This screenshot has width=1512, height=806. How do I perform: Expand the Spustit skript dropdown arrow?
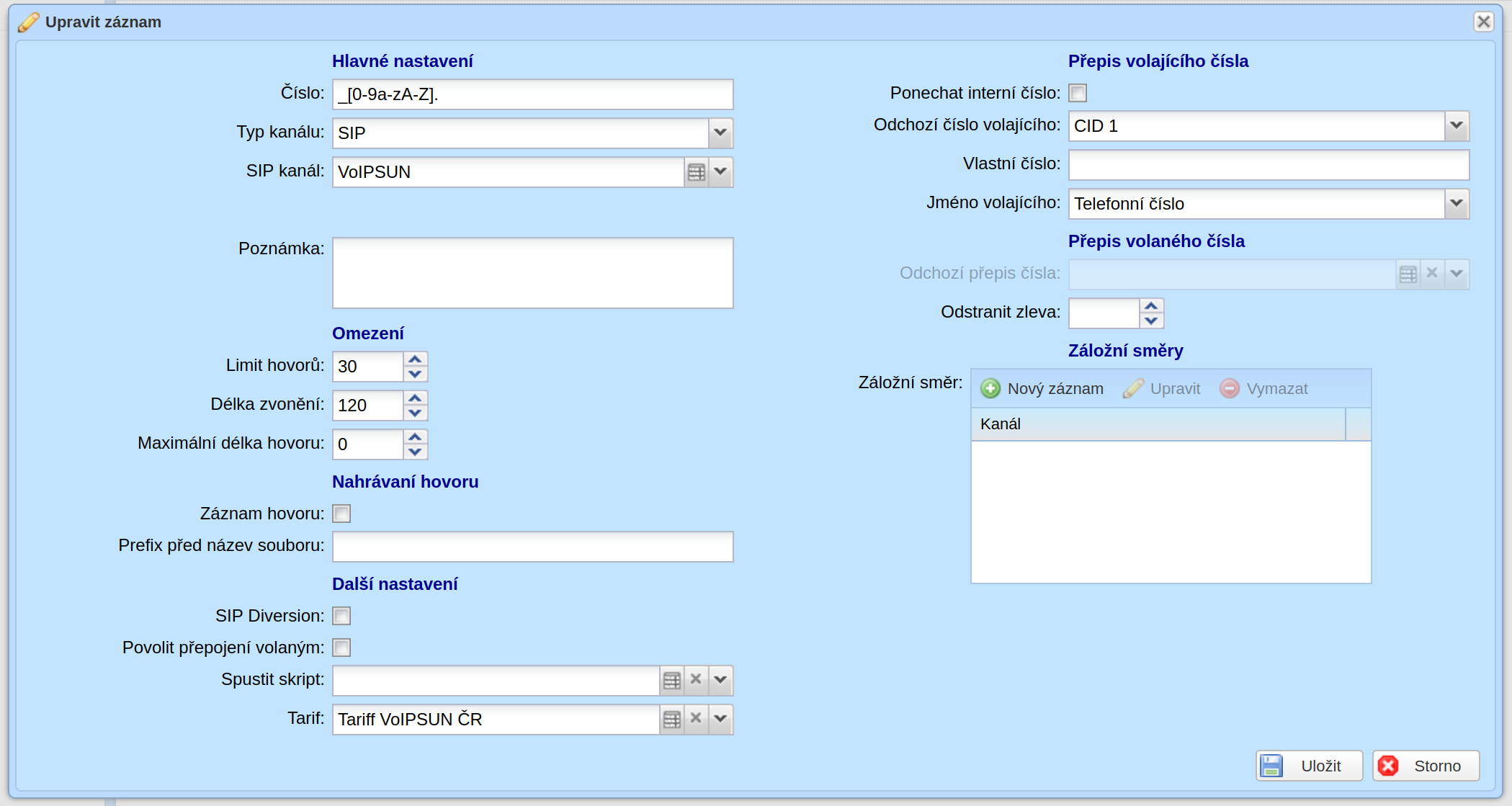pyautogui.click(x=720, y=680)
